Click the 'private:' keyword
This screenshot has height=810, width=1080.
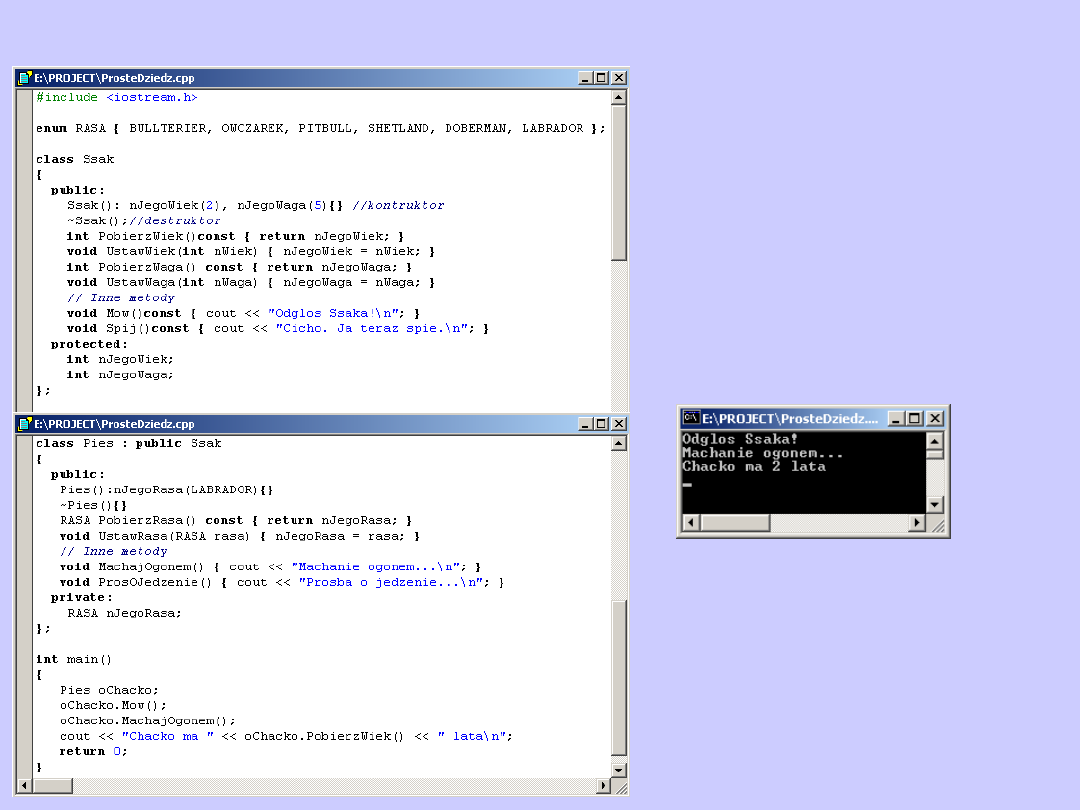pyautogui.click(x=81, y=597)
